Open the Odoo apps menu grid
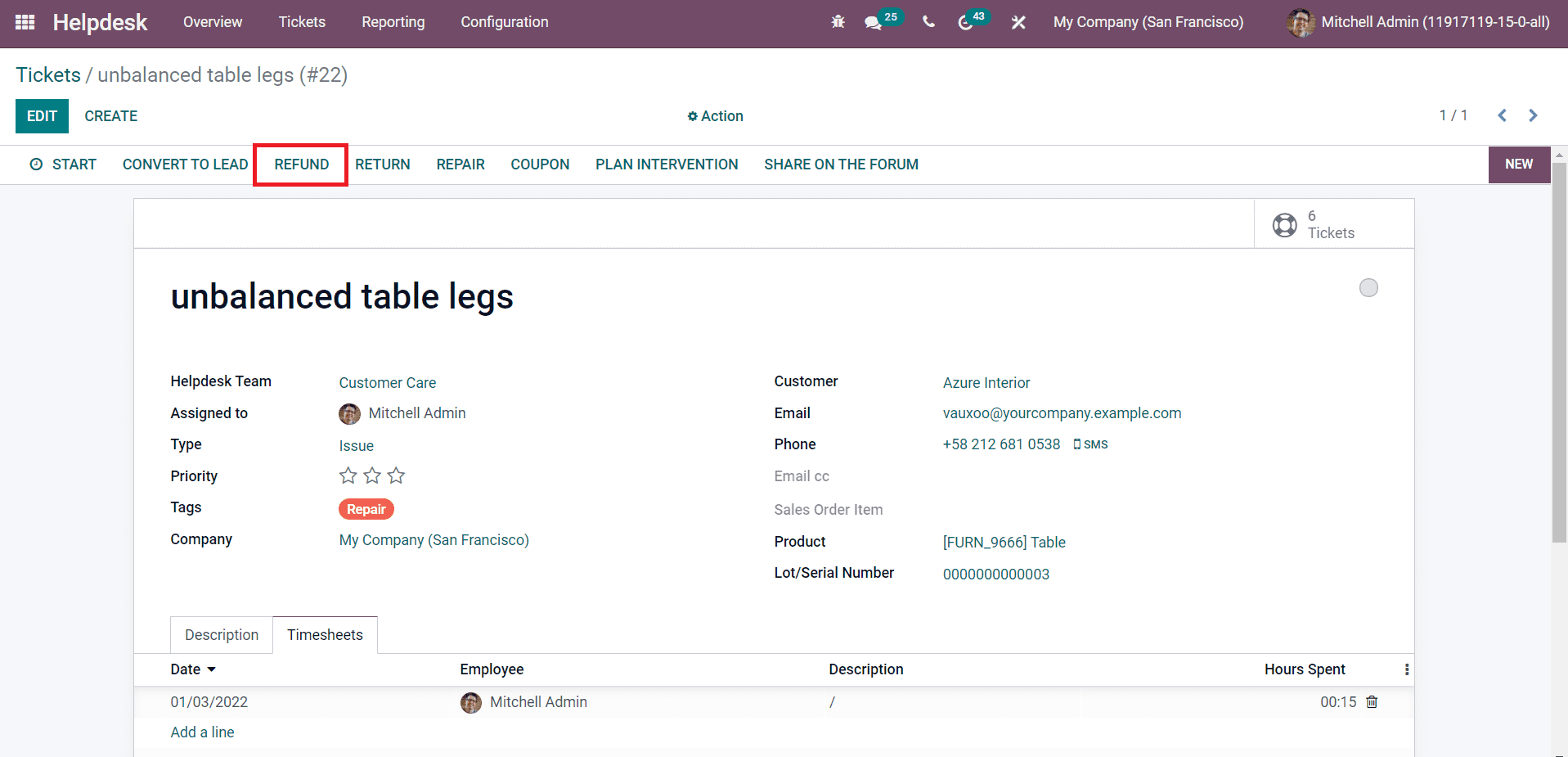1568x757 pixels. pos(25,22)
